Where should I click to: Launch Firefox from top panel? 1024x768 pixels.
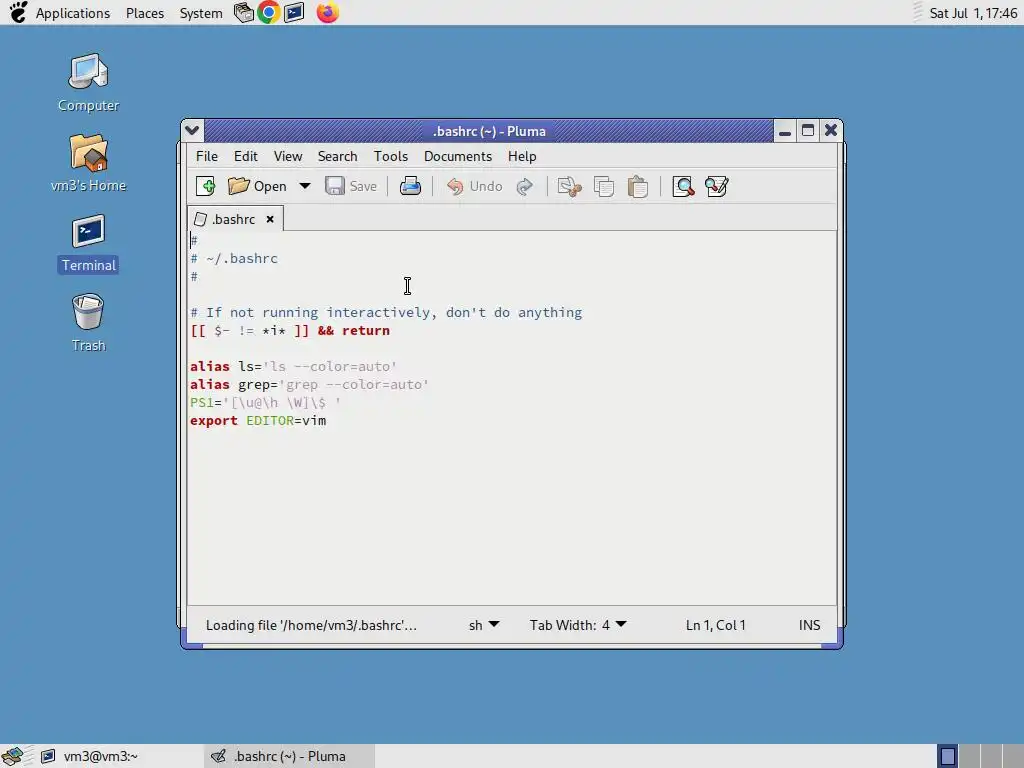pyautogui.click(x=328, y=12)
